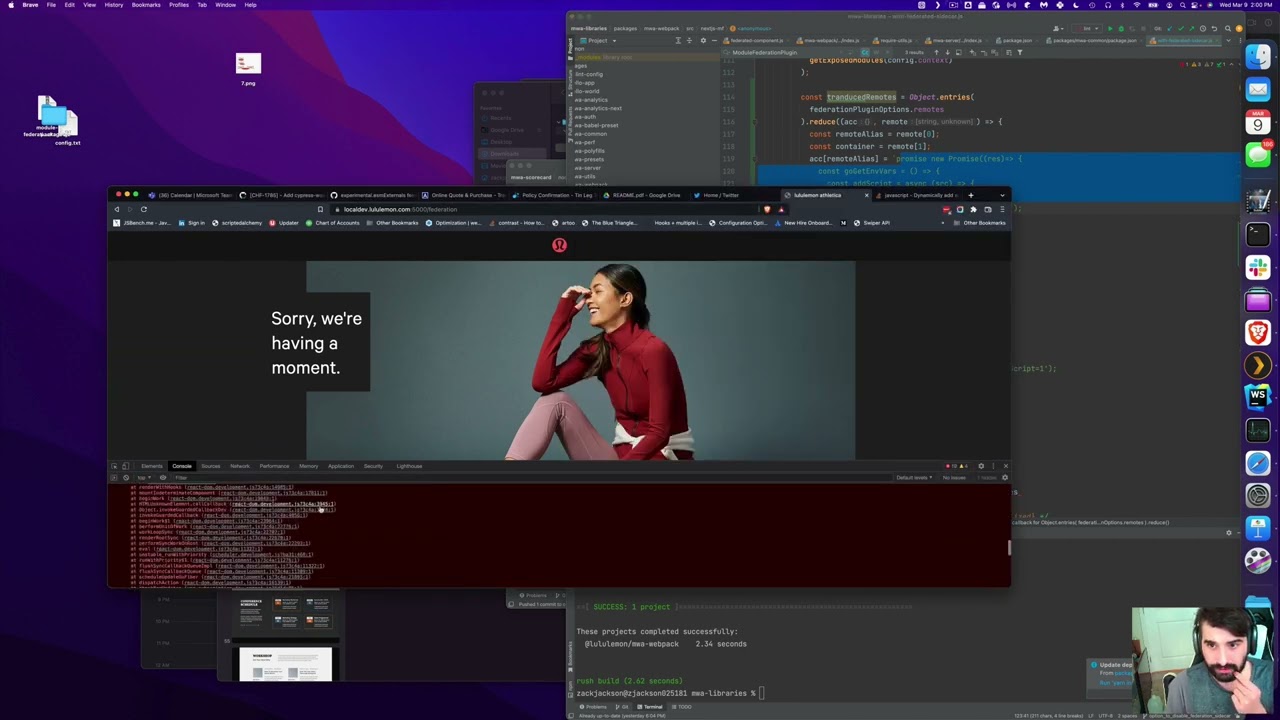Click the search filter funnel icon in WebStorm
Screen dimensions: 1280x720
point(1019,52)
